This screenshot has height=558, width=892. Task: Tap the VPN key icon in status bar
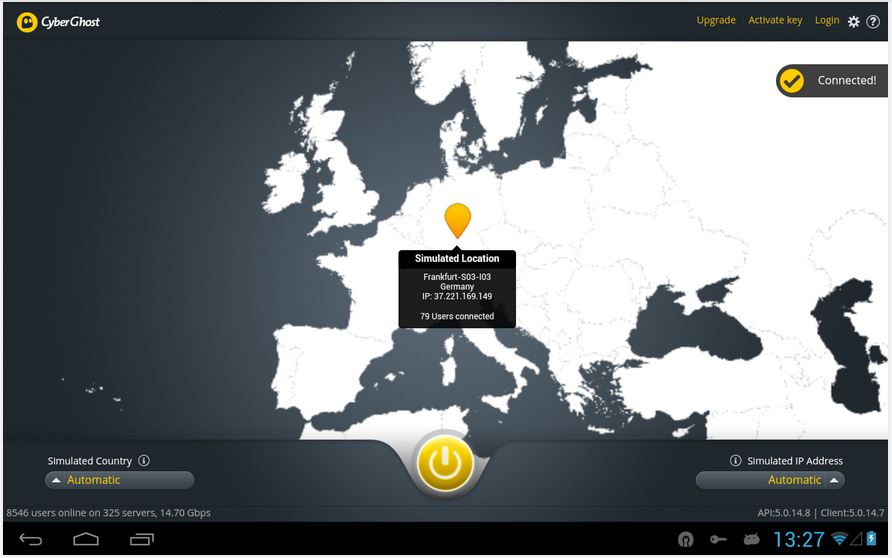pyautogui.click(x=718, y=539)
